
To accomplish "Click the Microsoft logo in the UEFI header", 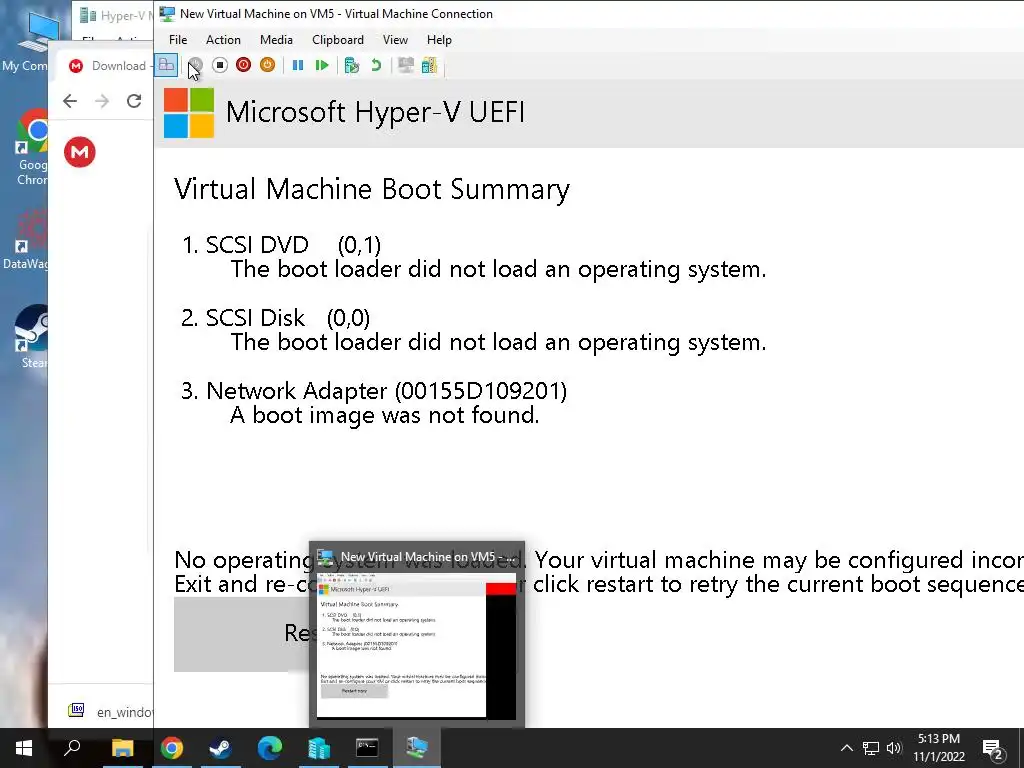I will pyautogui.click(x=189, y=113).
